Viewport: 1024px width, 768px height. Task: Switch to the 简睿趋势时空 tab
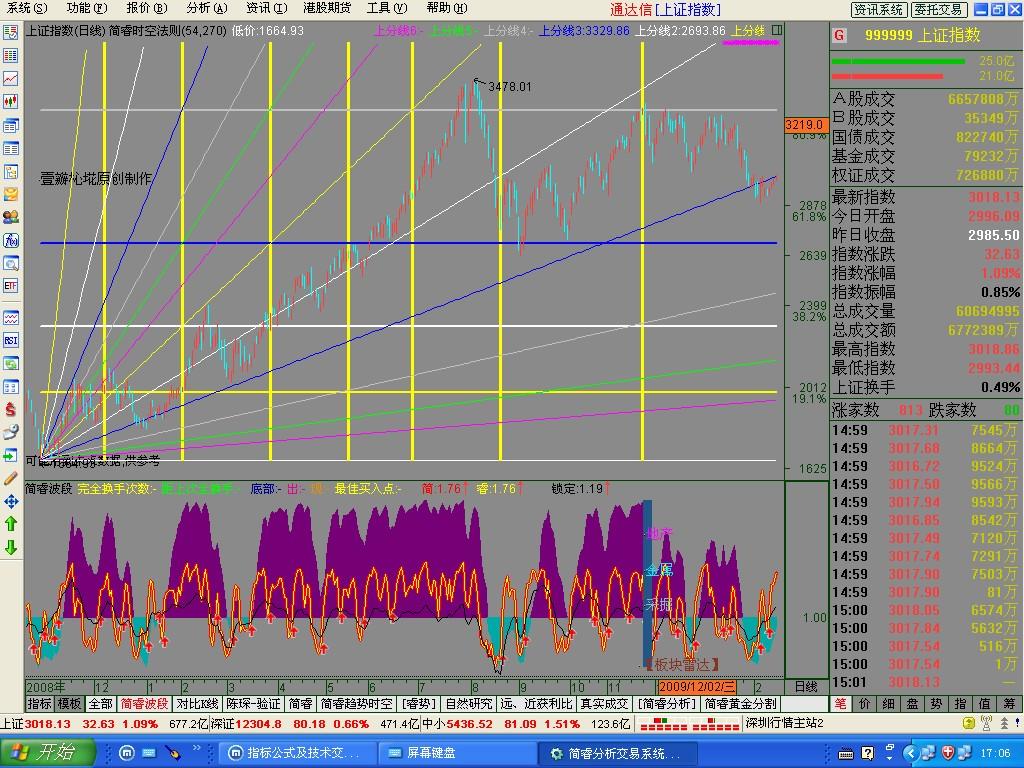(x=357, y=704)
